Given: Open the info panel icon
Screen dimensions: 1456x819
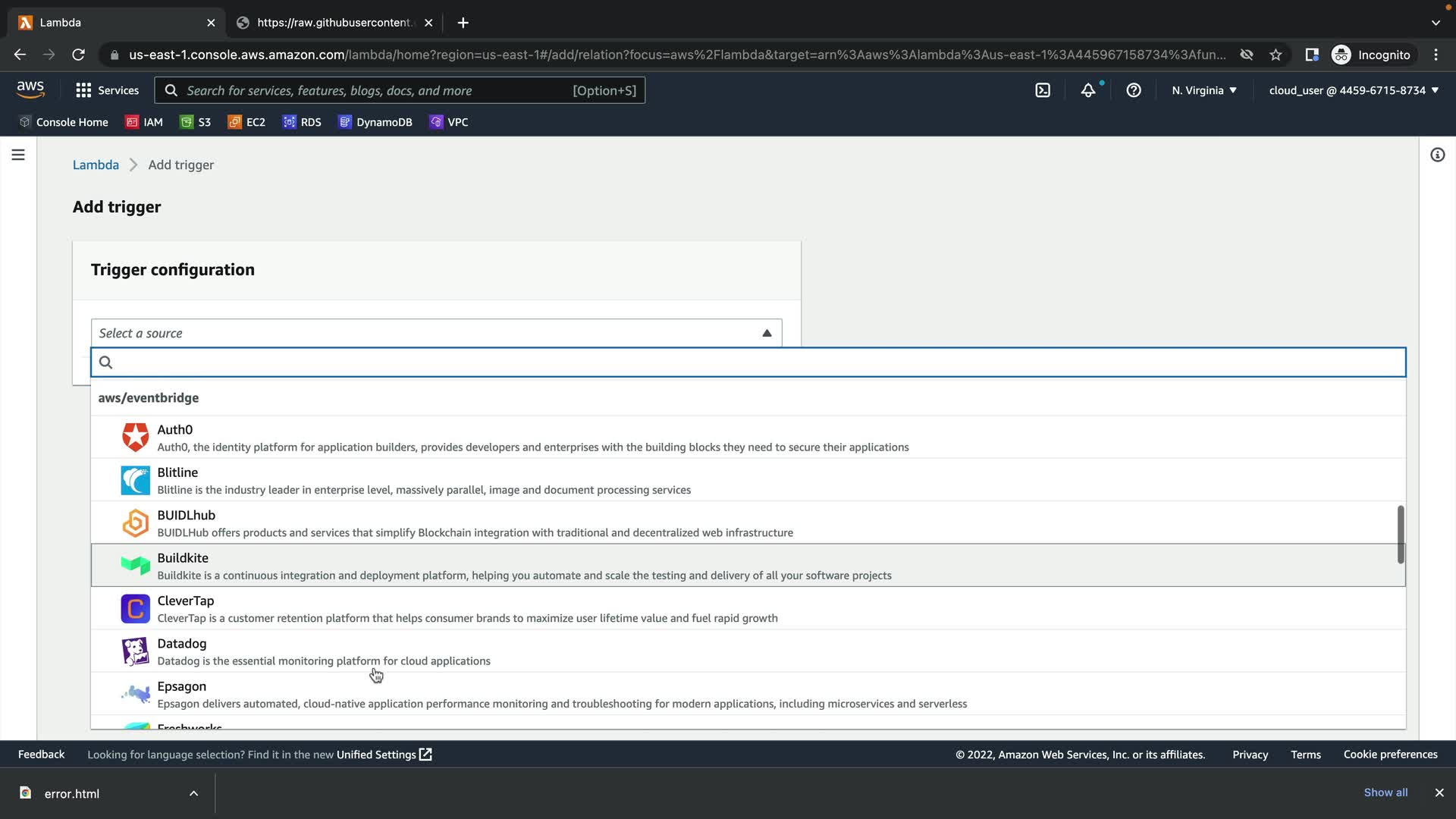Looking at the screenshot, I should (1437, 155).
